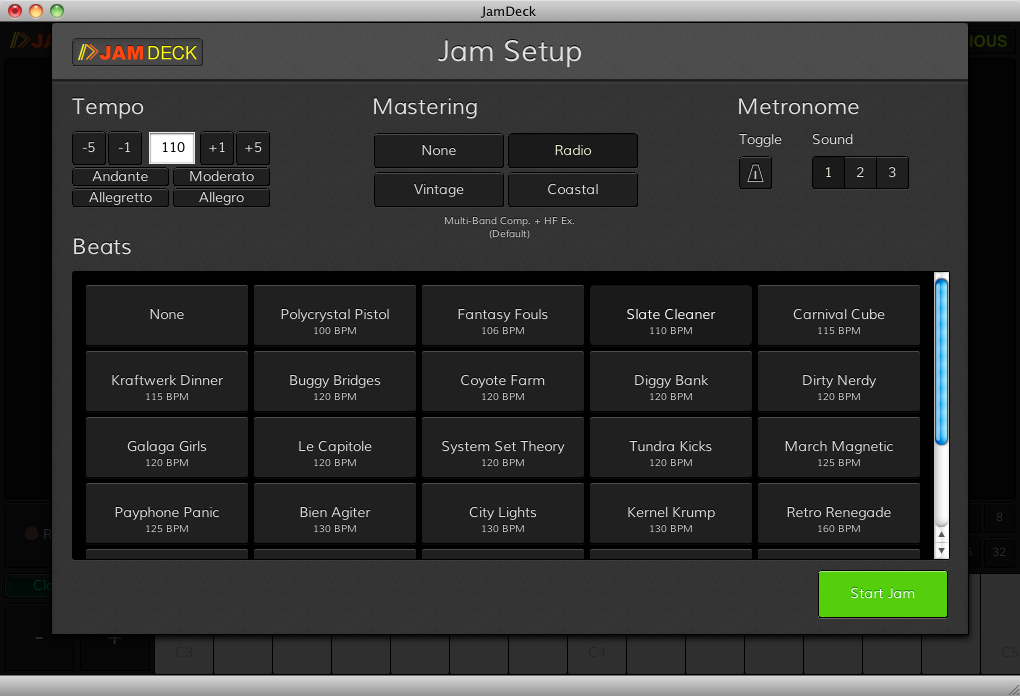Choose the Kraftwerk Dinner beat
This screenshot has width=1020, height=696.
point(167,381)
